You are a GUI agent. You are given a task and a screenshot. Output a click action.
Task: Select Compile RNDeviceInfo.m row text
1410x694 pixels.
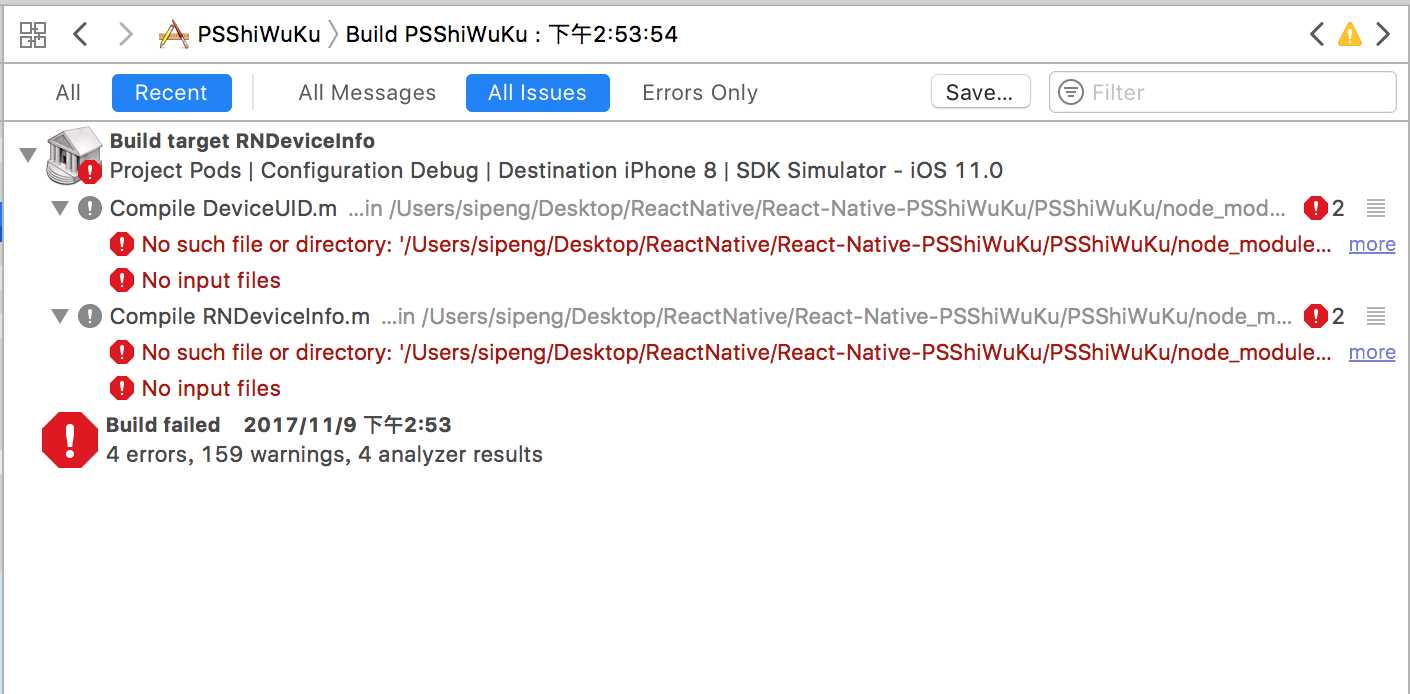pyautogui.click(x=240, y=316)
